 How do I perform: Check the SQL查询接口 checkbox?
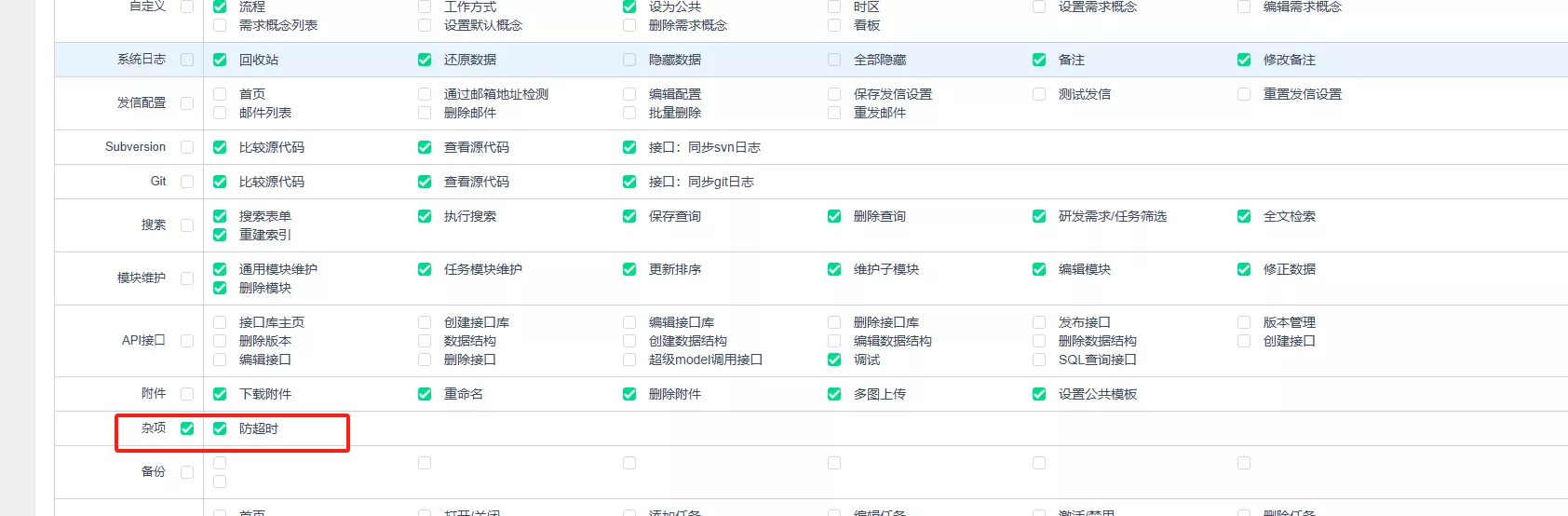point(1039,360)
